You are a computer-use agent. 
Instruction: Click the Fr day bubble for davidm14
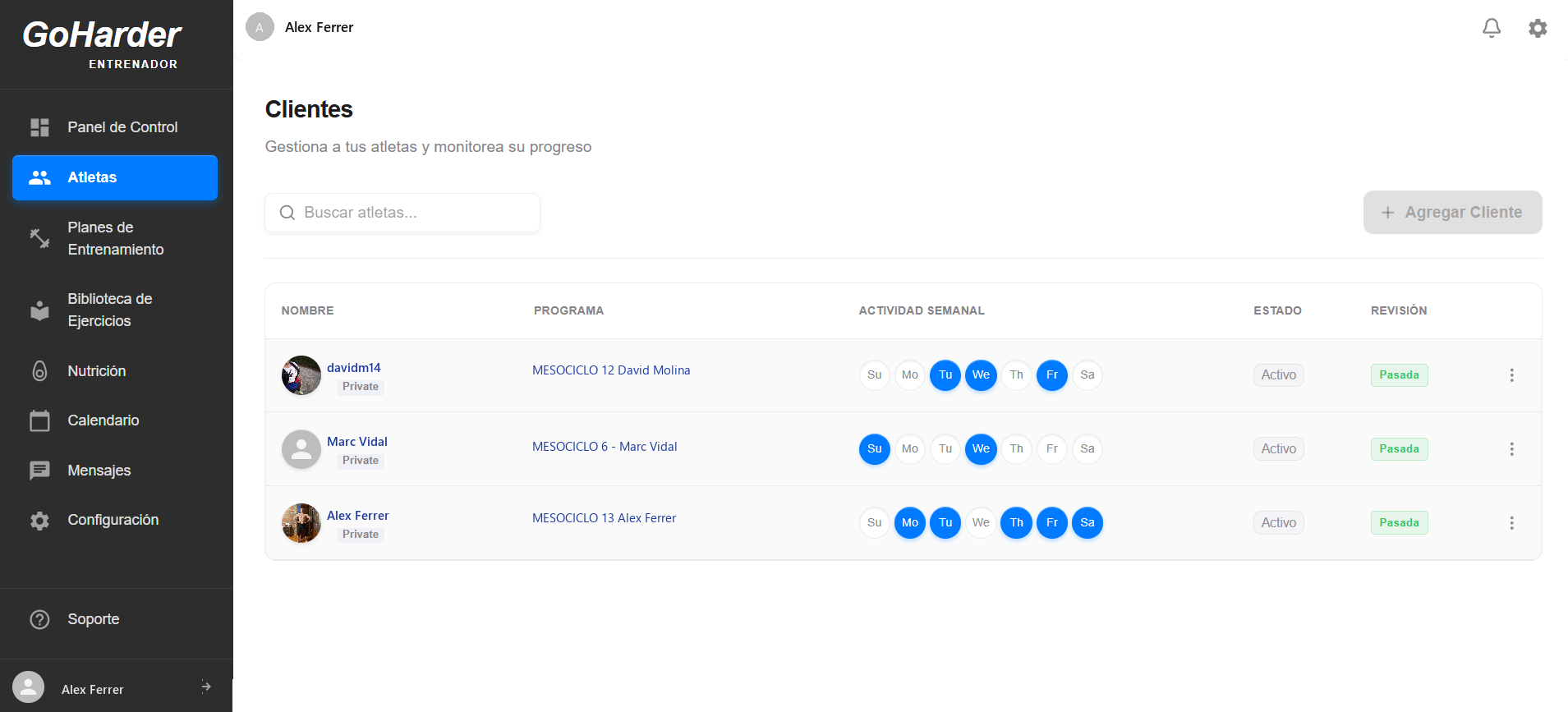[x=1052, y=375]
